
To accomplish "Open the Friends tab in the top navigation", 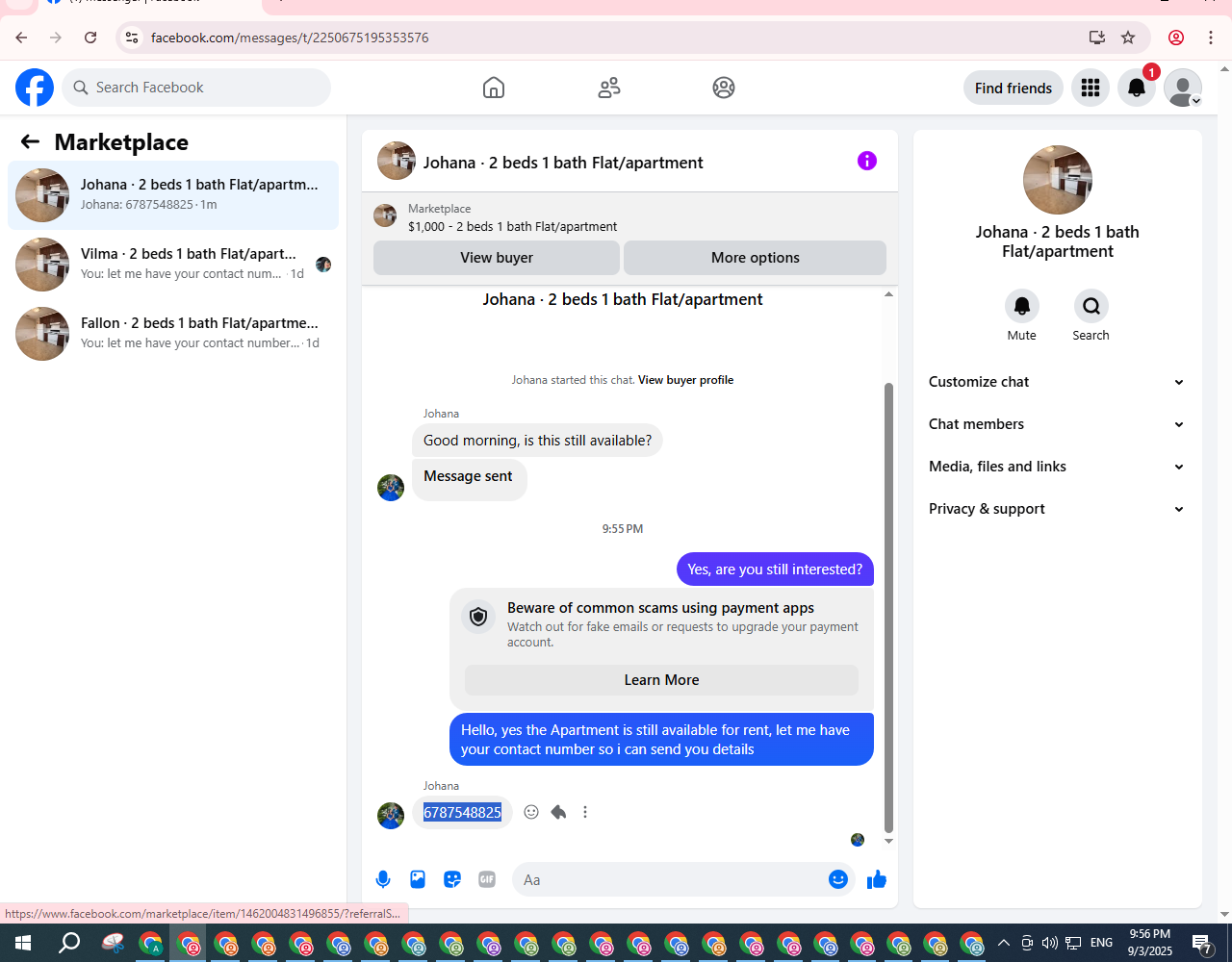I will [609, 88].
